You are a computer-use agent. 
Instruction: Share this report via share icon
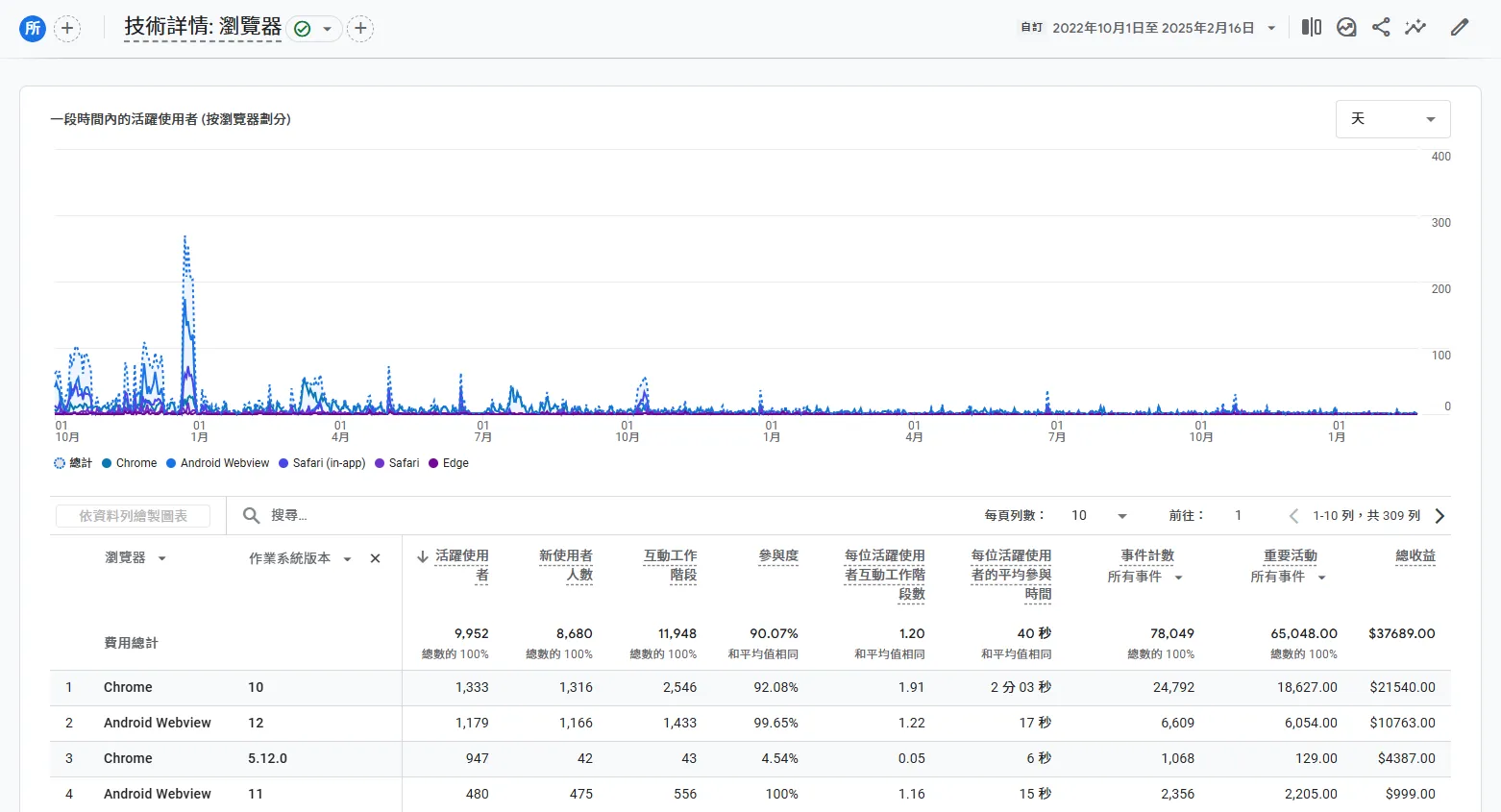pos(1381,27)
